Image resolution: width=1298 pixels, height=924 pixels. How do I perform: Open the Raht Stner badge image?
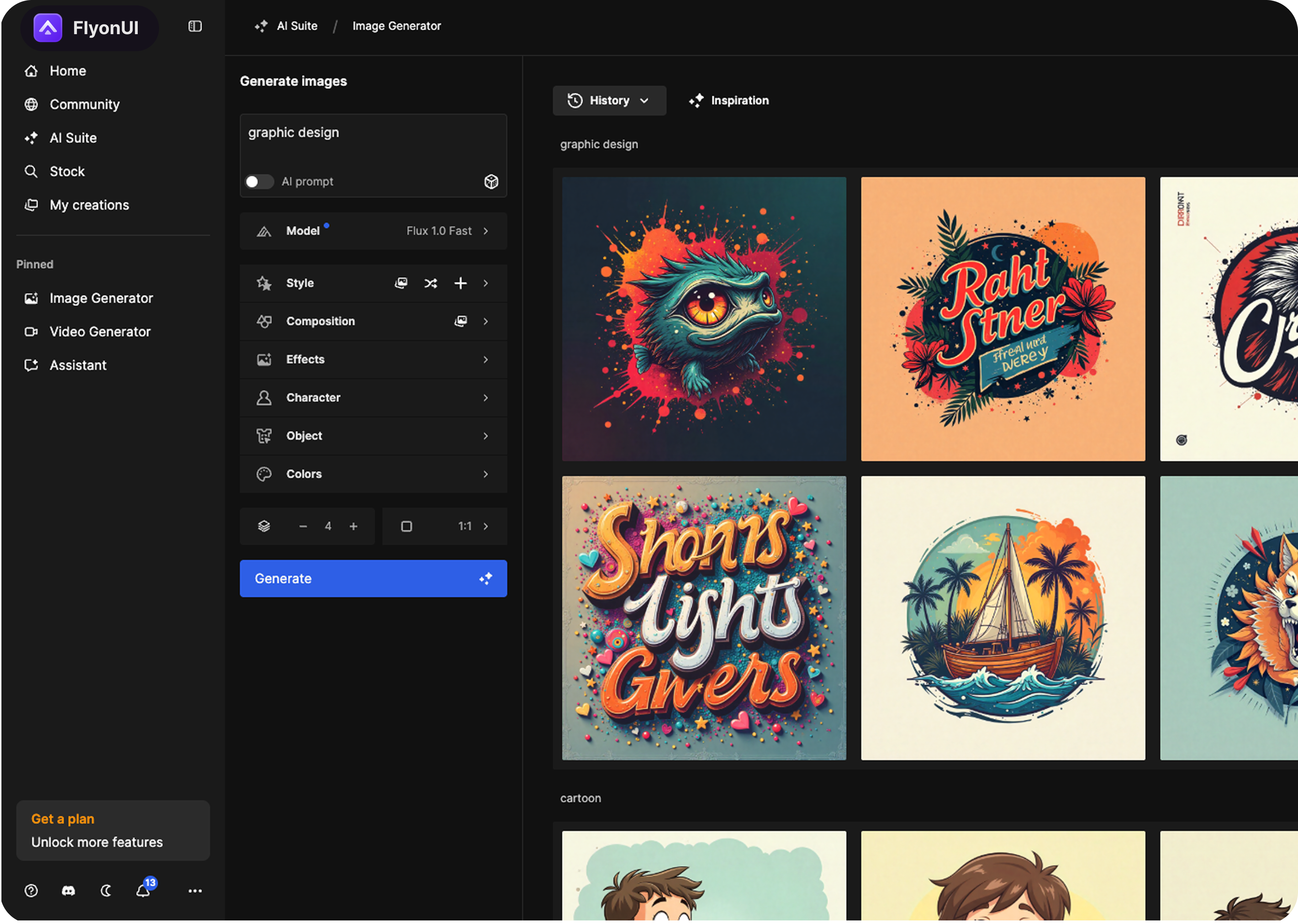click(1003, 319)
